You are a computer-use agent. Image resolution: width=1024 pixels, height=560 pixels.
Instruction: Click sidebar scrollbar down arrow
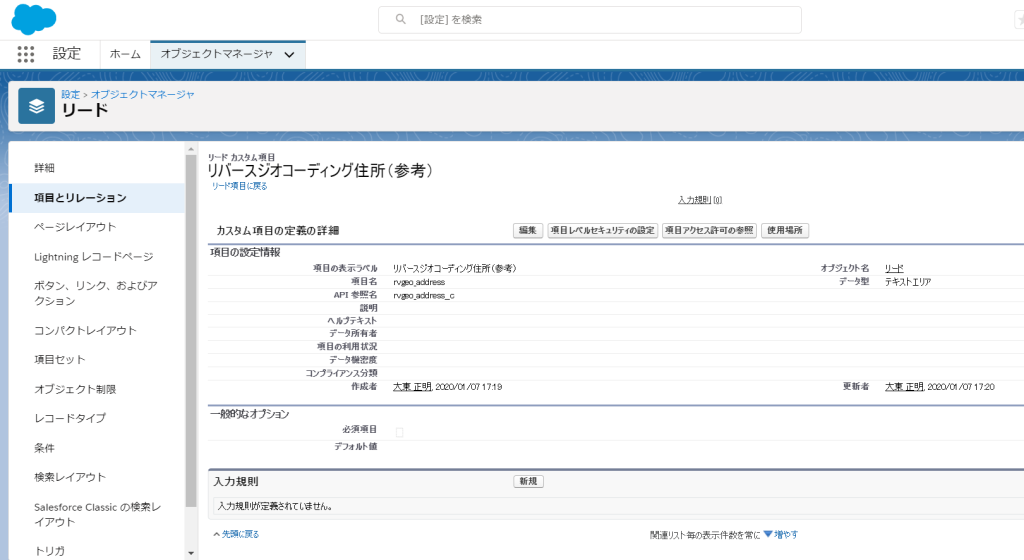pos(191,553)
